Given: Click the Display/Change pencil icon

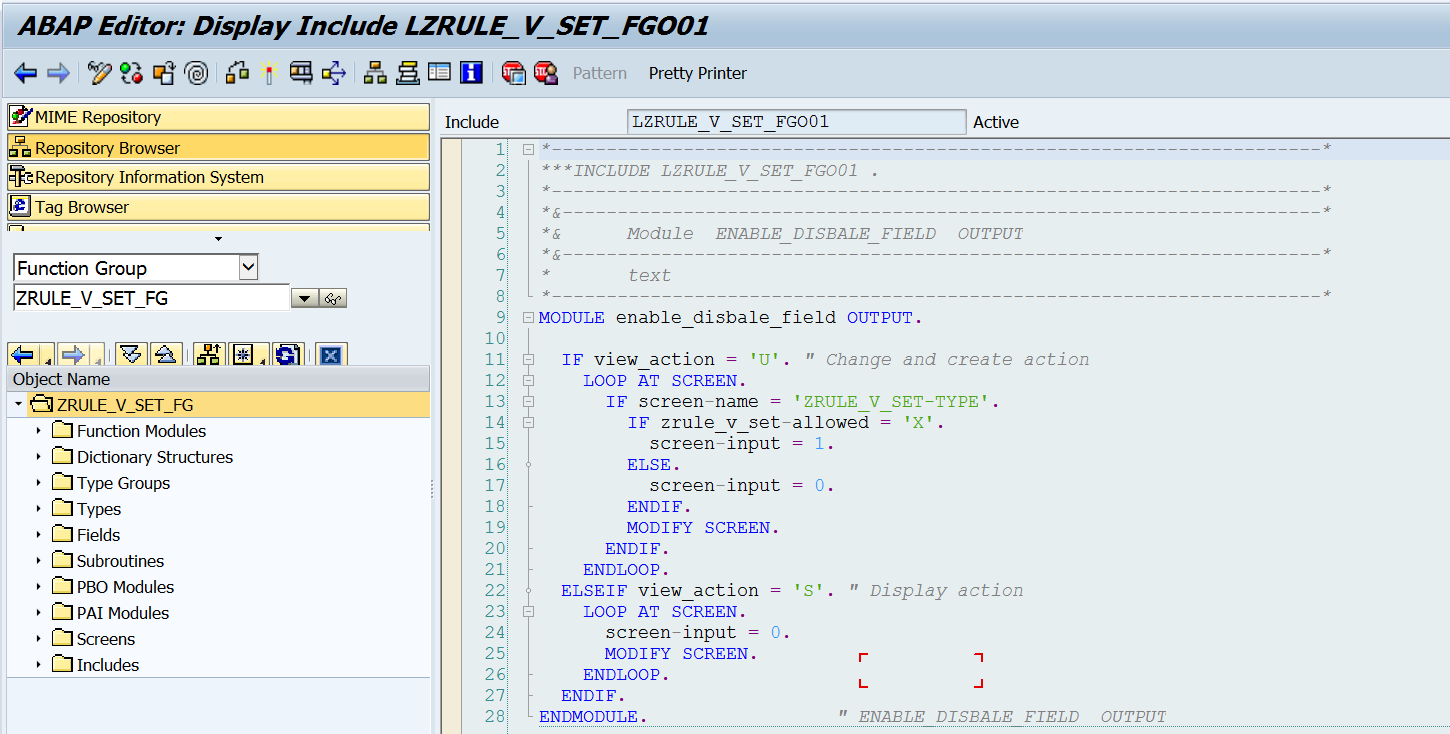Looking at the screenshot, I should point(99,73).
